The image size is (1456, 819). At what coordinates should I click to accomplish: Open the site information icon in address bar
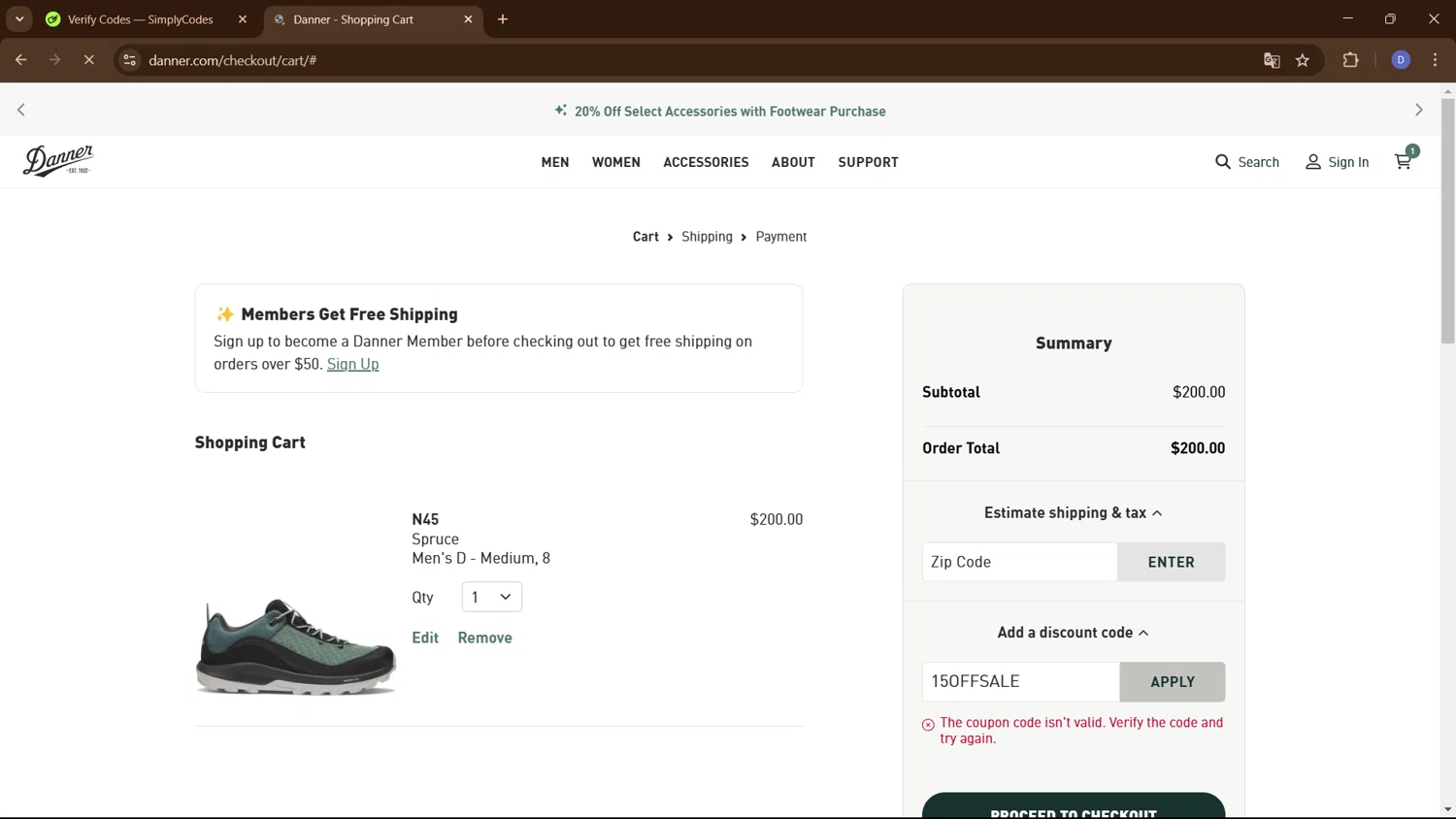tap(129, 60)
